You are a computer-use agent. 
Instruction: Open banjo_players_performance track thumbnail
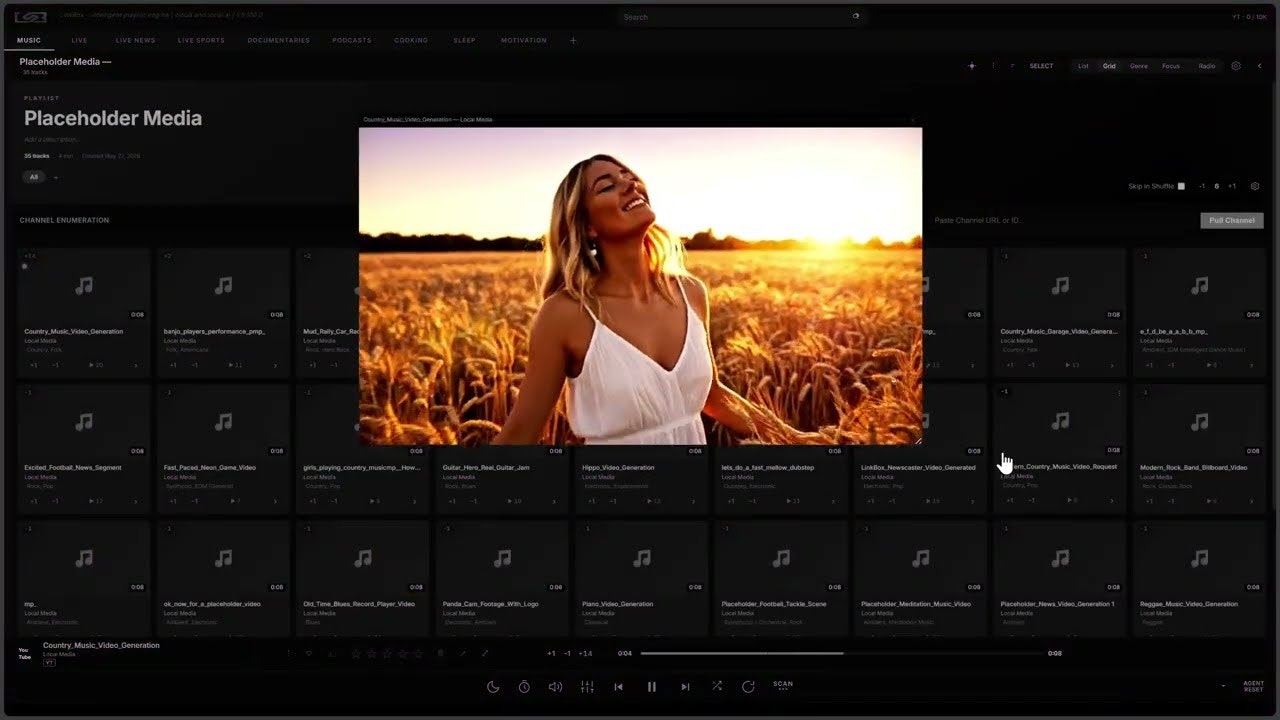[x=223, y=285]
